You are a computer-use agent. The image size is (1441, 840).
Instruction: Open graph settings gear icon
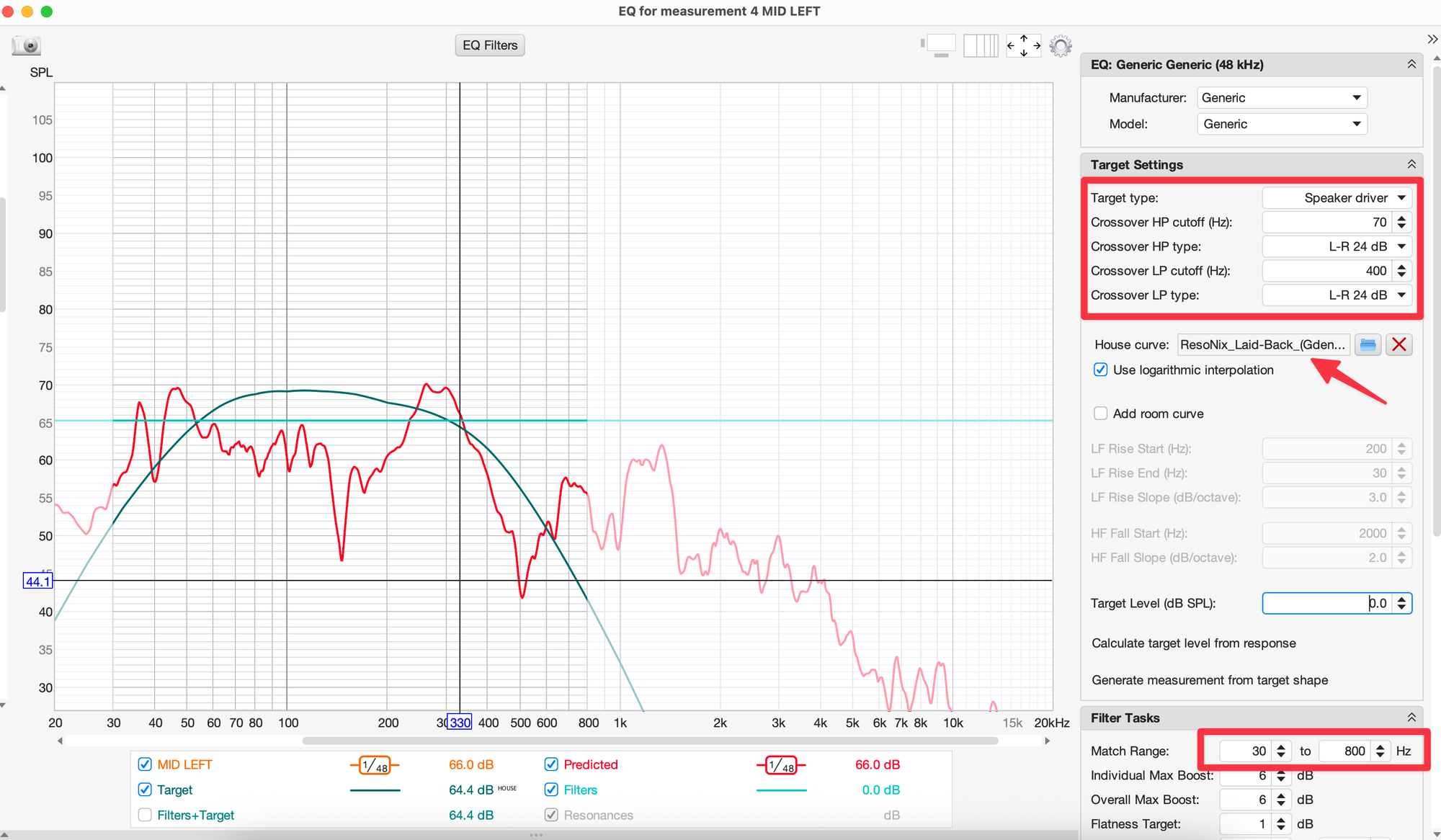click(x=1060, y=46)
